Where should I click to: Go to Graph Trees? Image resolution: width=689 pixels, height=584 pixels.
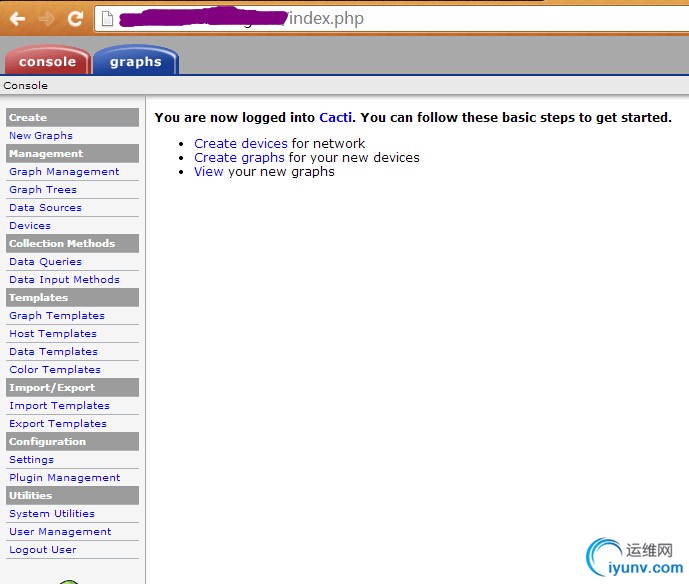click(43, 189)
